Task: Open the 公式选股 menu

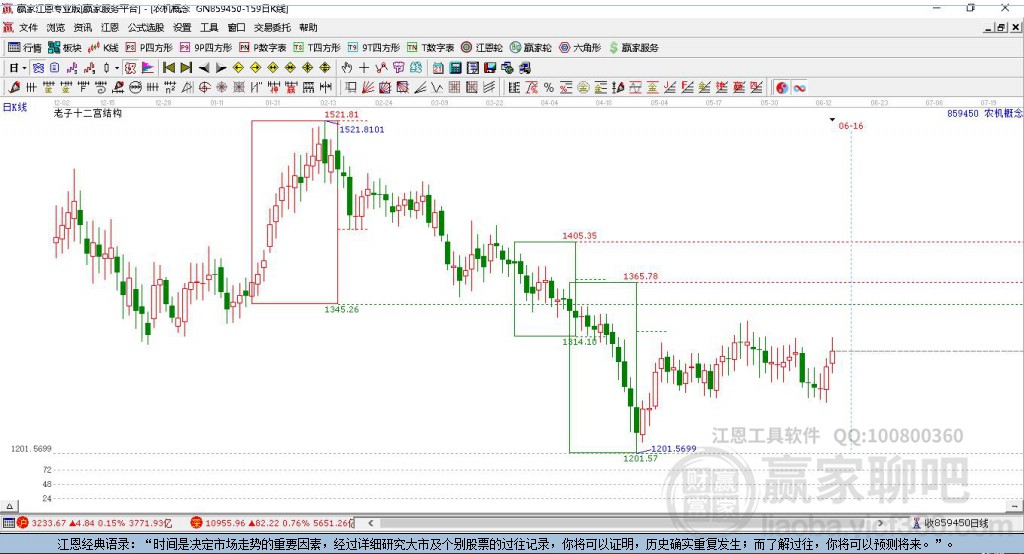Action: tap(146, 27)
